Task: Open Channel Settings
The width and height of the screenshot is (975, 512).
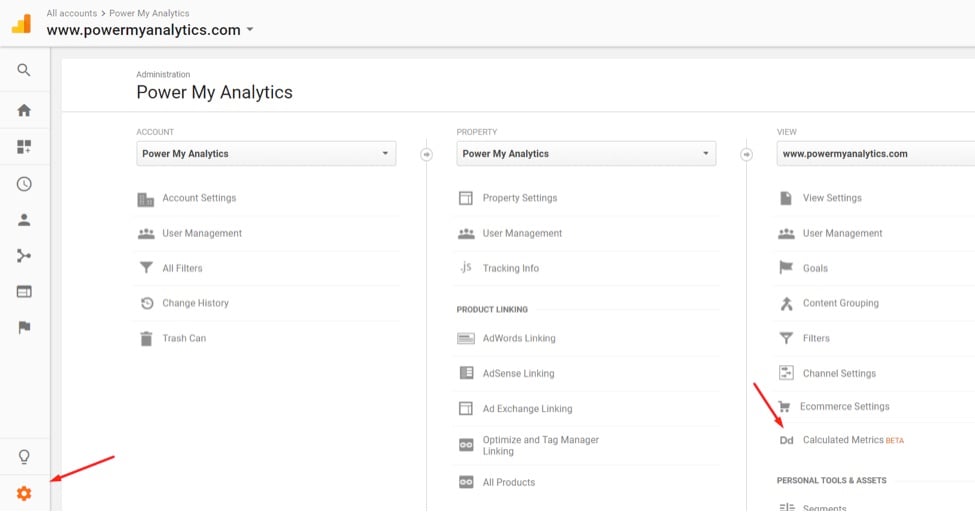Action: 839,373
